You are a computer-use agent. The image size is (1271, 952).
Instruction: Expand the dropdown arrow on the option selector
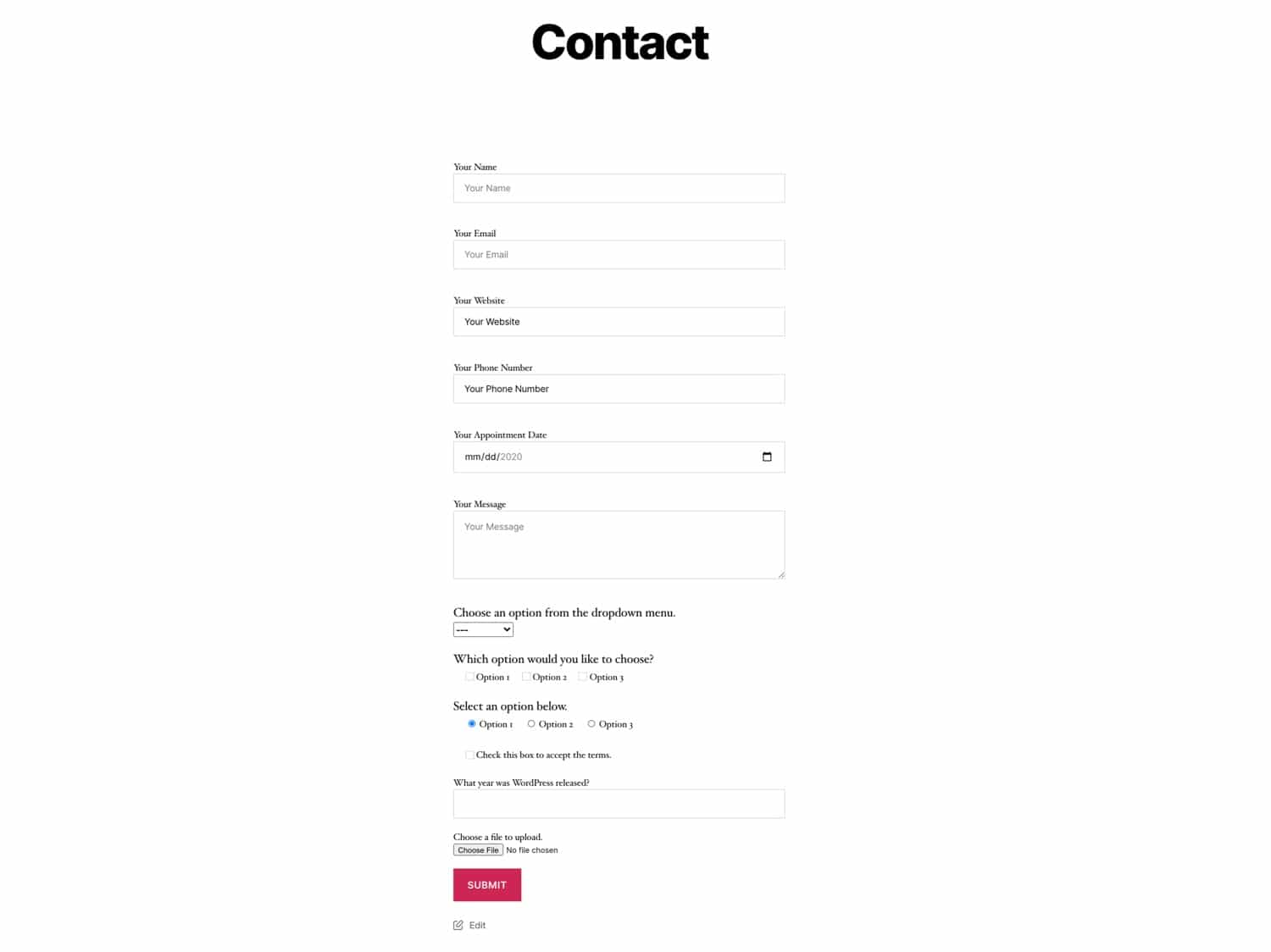click(x=506, y=629)
